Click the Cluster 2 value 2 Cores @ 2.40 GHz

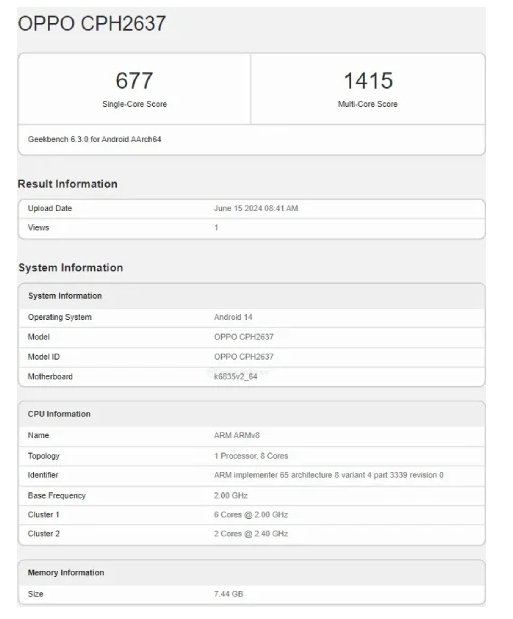coord(251,534)
